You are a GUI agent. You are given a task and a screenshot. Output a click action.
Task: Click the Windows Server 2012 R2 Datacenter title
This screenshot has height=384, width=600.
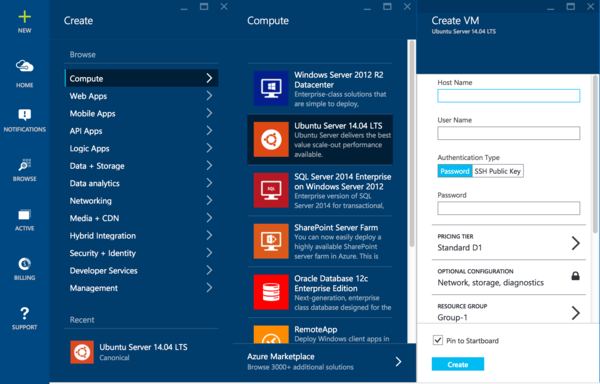[339, 80]
